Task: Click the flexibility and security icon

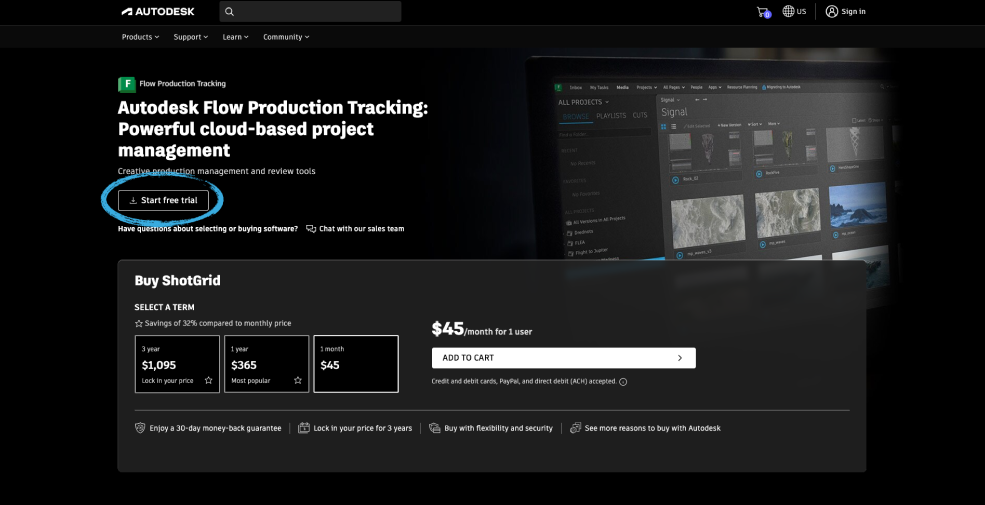Action: 435,428
